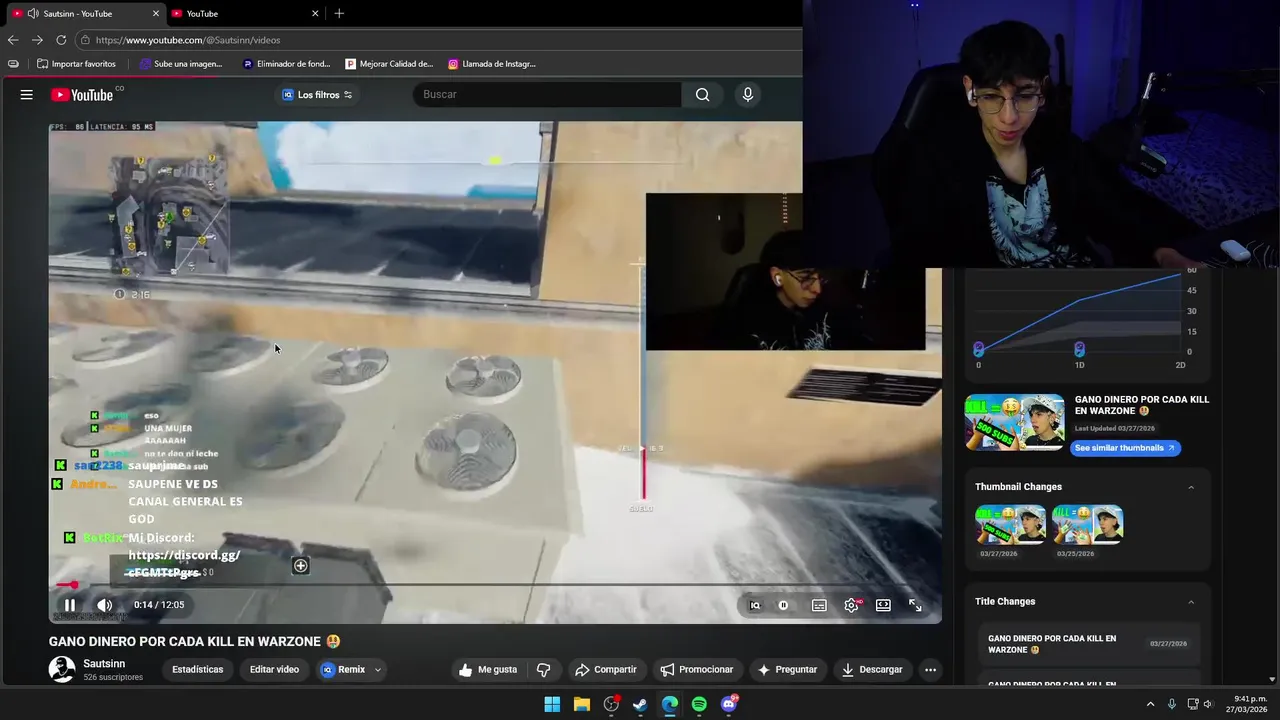Reload the page
The width and height of the screenshot is (1280, 720).
[61, 40]
